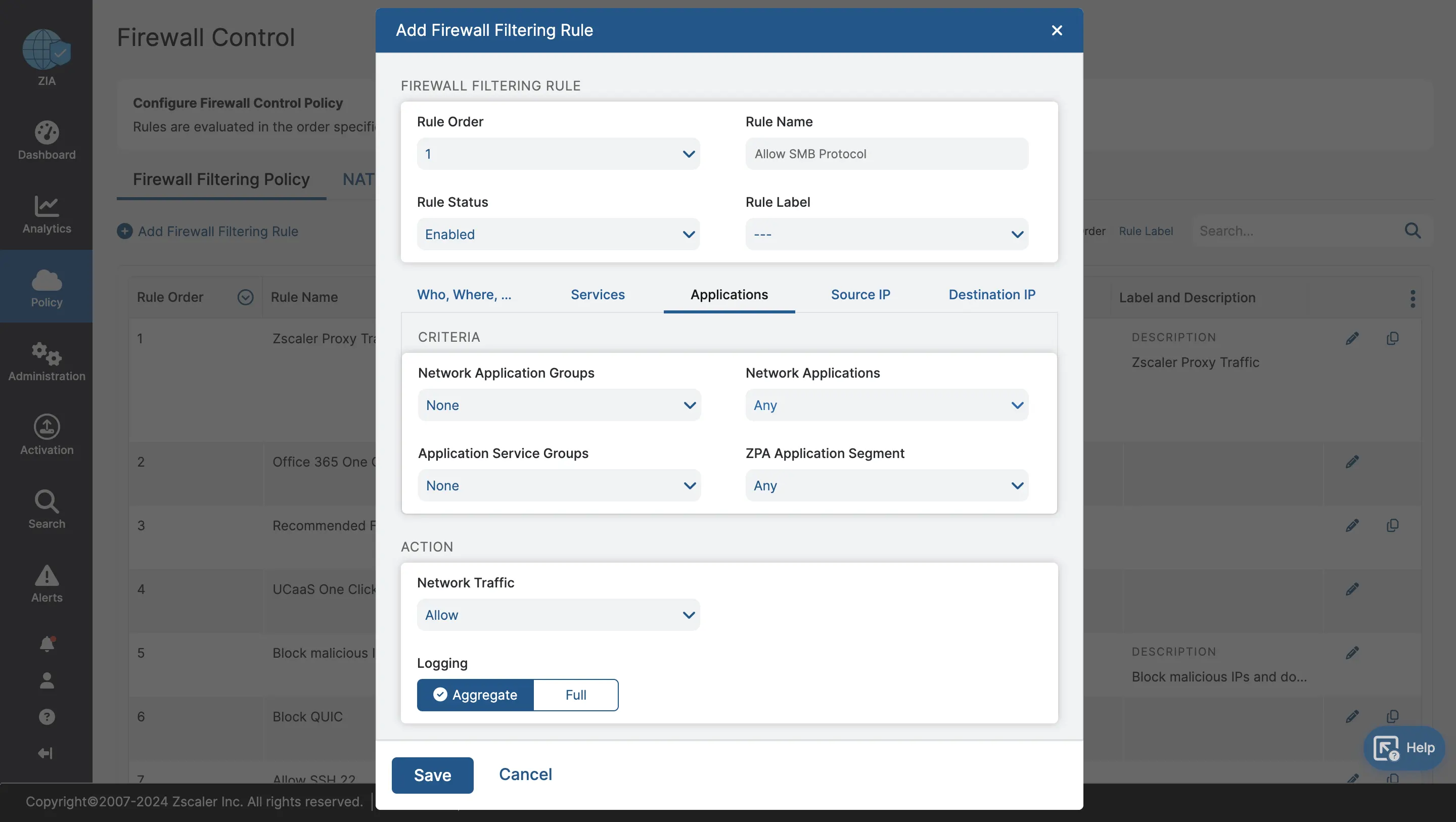Viewport: 1456px width, 822px height.
Task: Open Analytics from the sidebar
Action: (x=47, y=207)
